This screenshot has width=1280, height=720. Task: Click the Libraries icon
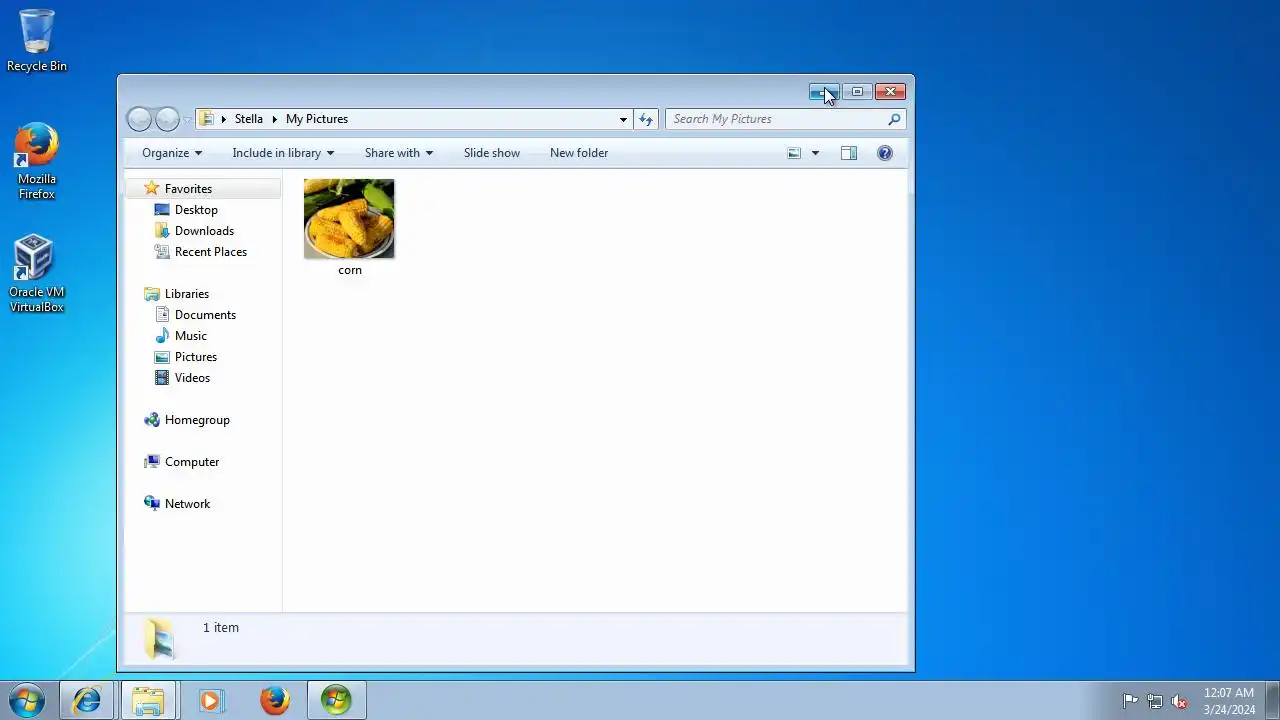coord(152,294)
